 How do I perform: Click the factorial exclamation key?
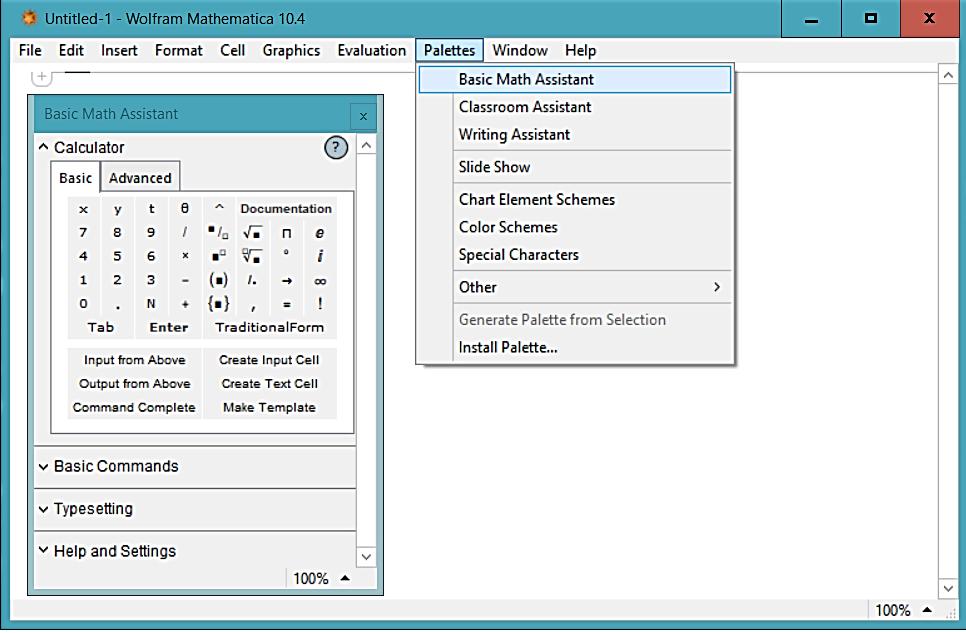click(320, 303)
